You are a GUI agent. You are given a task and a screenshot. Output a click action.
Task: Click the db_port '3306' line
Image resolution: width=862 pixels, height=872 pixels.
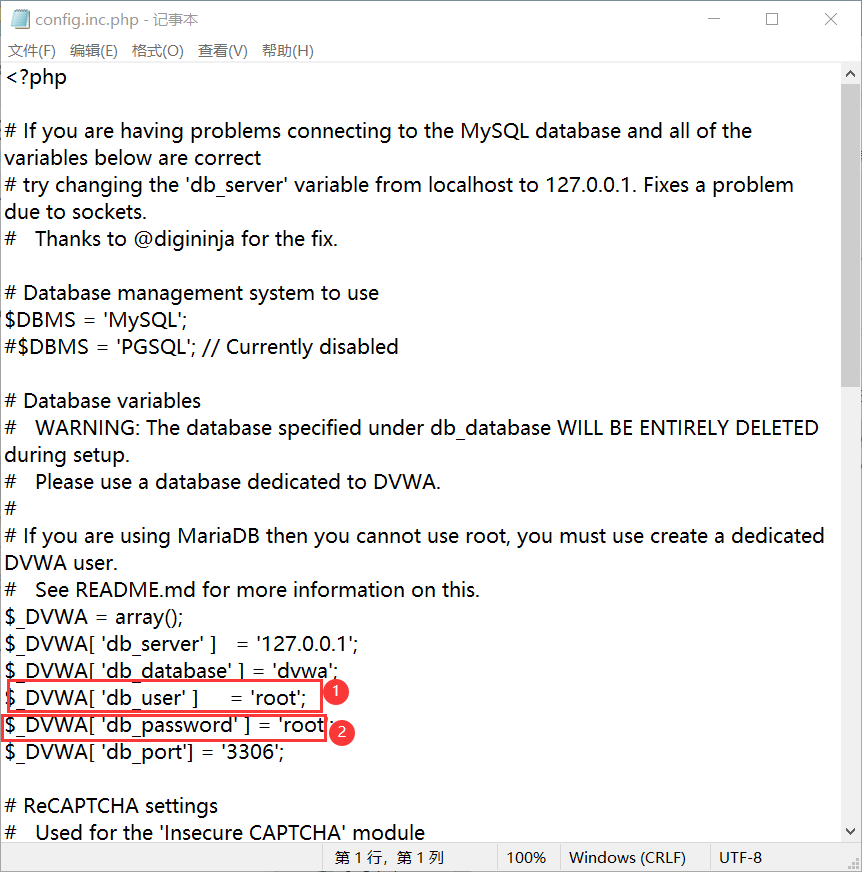click(x=145, y=752)
